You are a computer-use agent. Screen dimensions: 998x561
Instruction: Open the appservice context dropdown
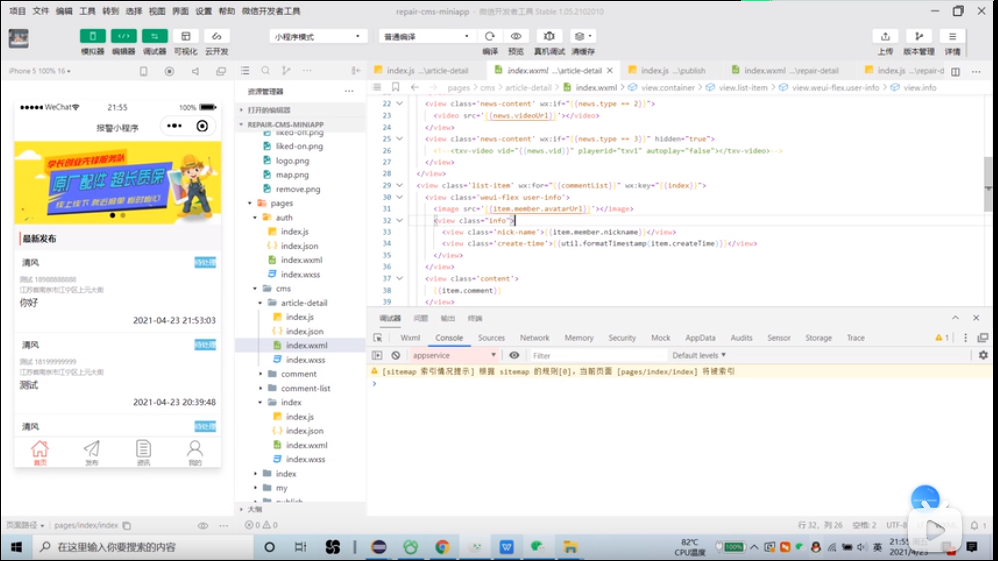click(x=453, y=355)
